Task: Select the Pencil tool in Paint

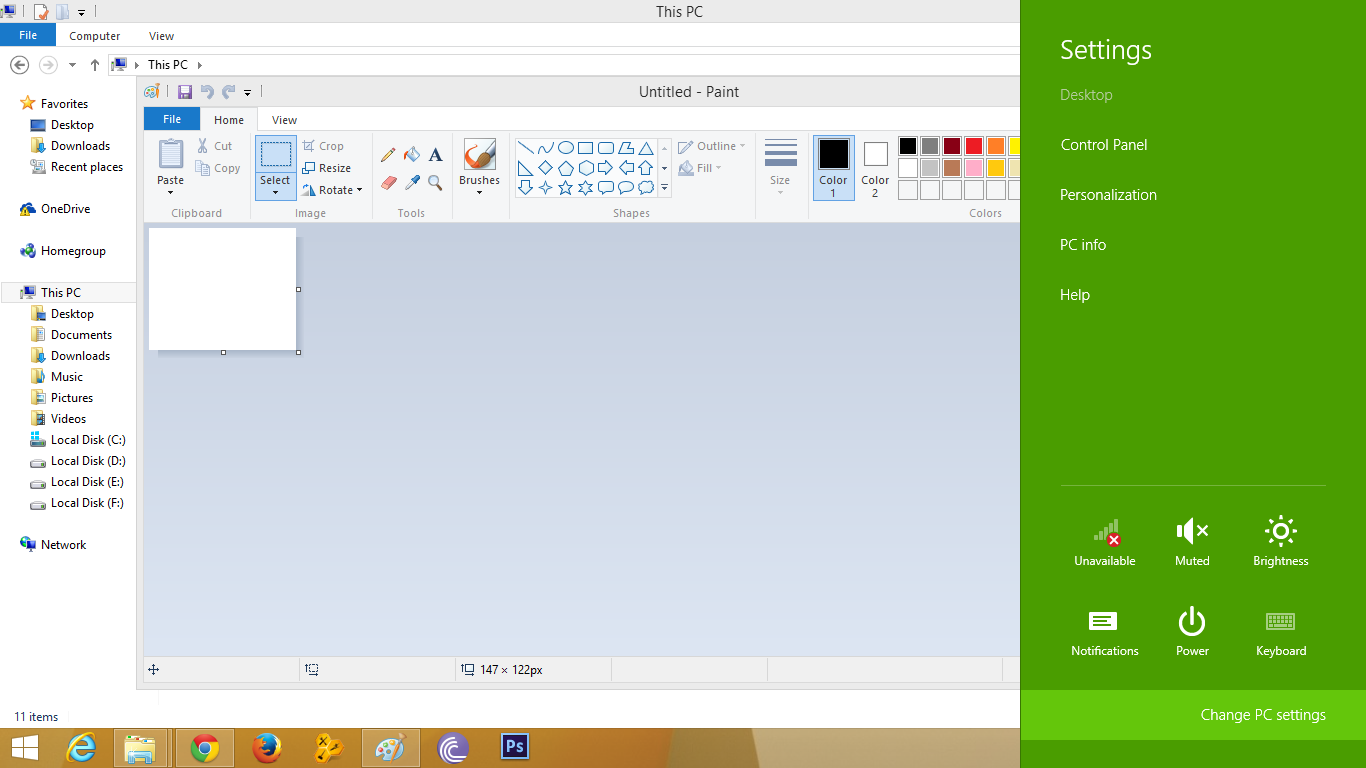Action: point(389,154)
